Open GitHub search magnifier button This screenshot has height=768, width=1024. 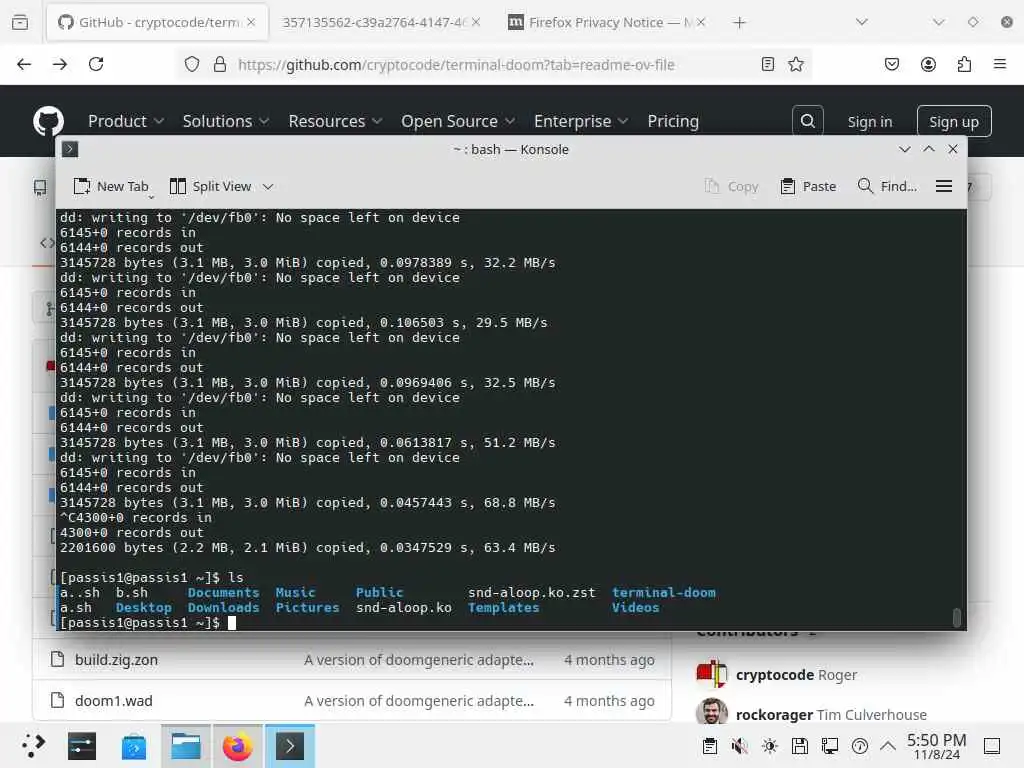pyautogui.click(x=808, y=121)
